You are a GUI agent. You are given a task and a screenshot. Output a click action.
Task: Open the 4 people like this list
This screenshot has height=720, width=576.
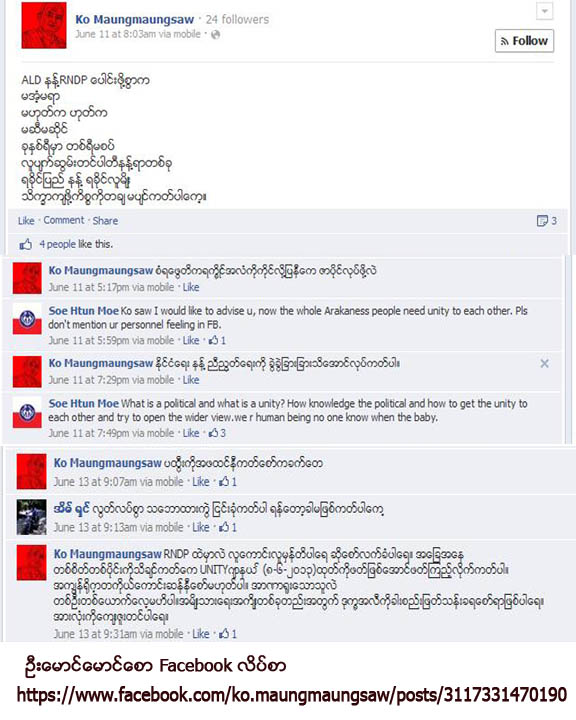coord(76,244)
